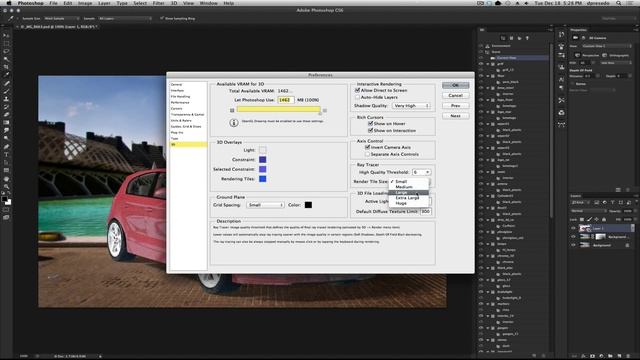This screenshot has height=360, width=640.
Task: Toggle Show on Hover checkbox
Action: 371,123
